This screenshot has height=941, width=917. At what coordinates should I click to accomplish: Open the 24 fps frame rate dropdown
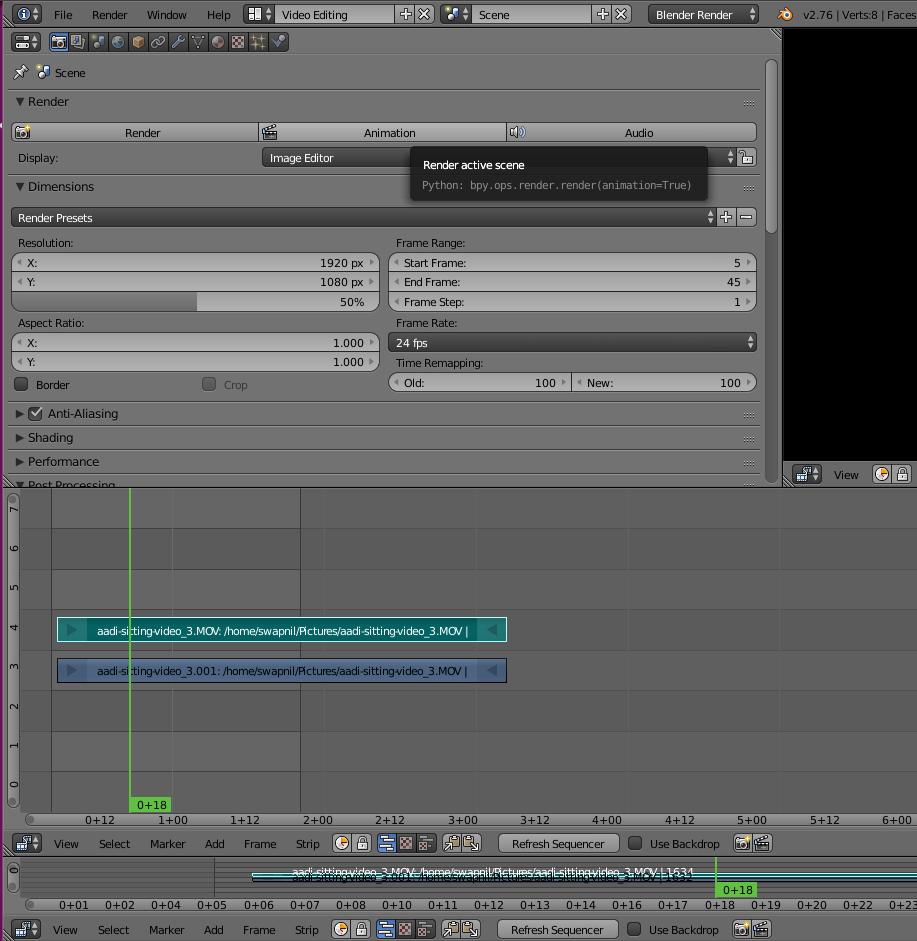tap(573, 343)
